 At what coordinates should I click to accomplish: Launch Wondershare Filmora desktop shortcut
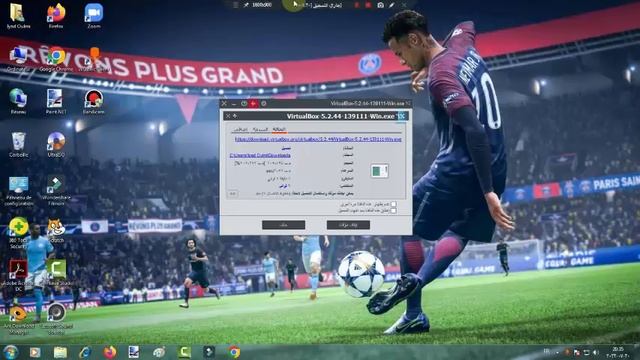(x=56, y=190)
